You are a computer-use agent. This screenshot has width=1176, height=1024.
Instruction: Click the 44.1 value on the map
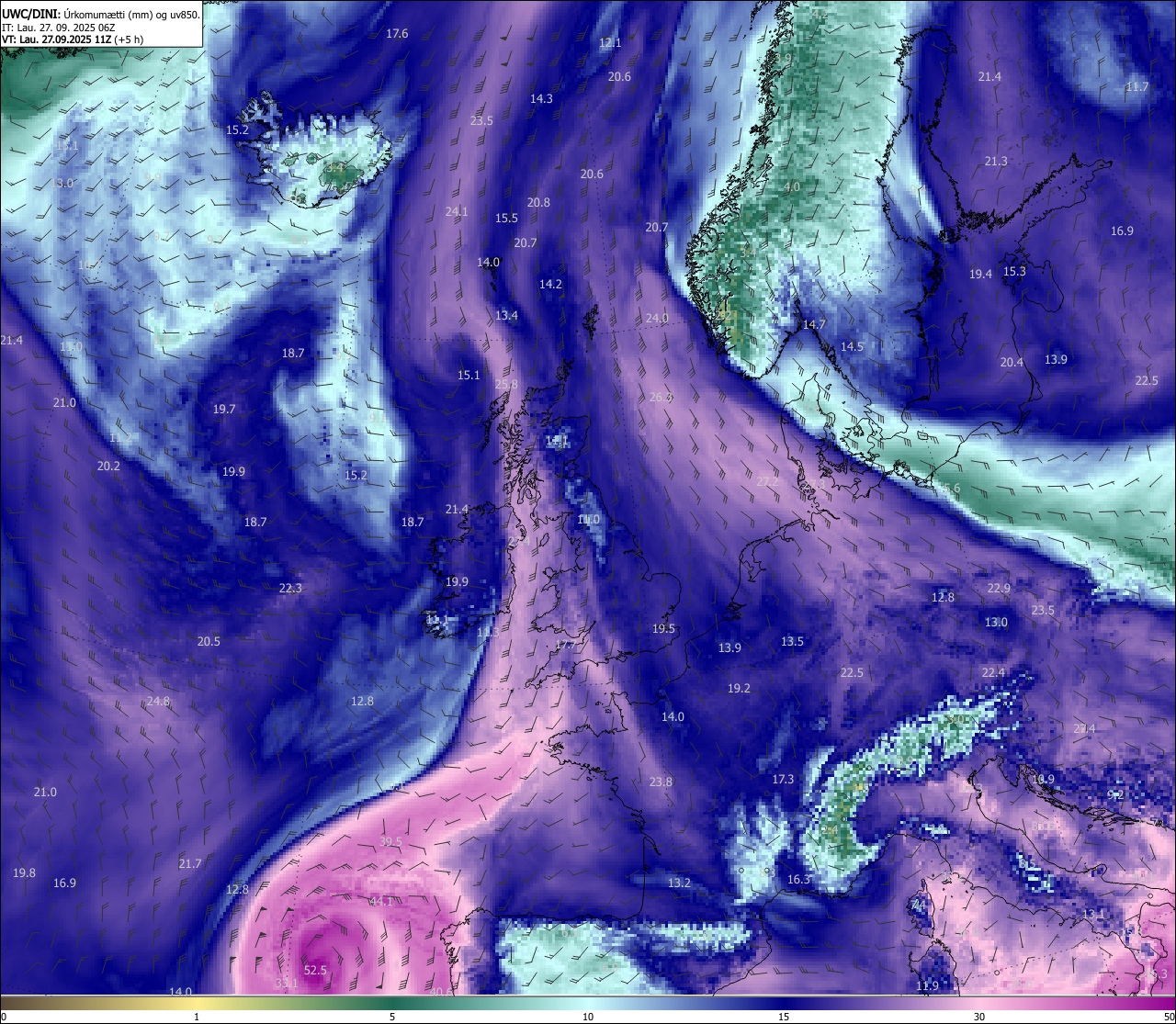coord(380,902)
